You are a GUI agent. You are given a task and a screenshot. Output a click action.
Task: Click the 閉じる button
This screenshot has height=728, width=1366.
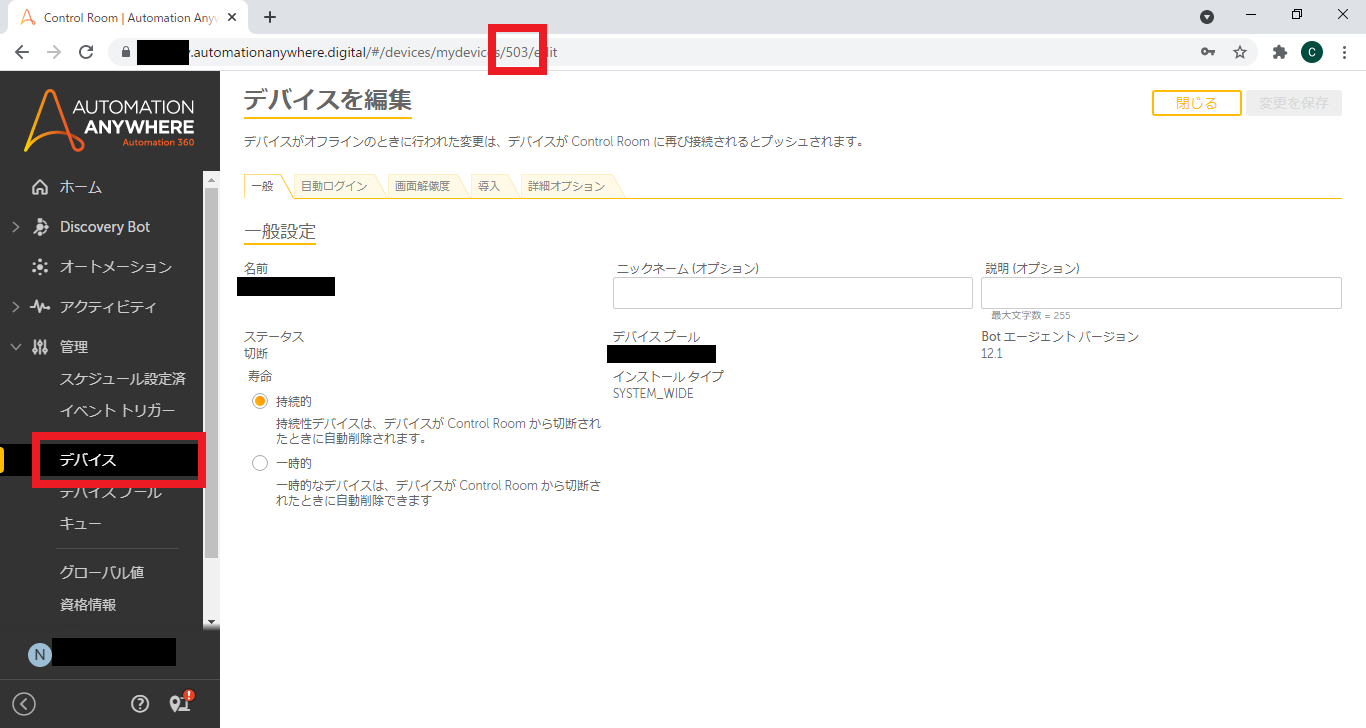click(x=1197, y=103)
